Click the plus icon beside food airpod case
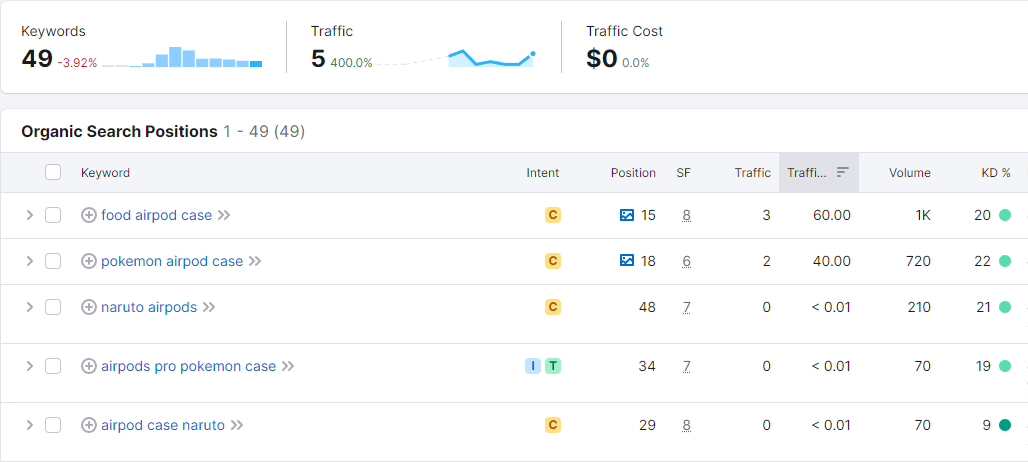 point(89,215)
